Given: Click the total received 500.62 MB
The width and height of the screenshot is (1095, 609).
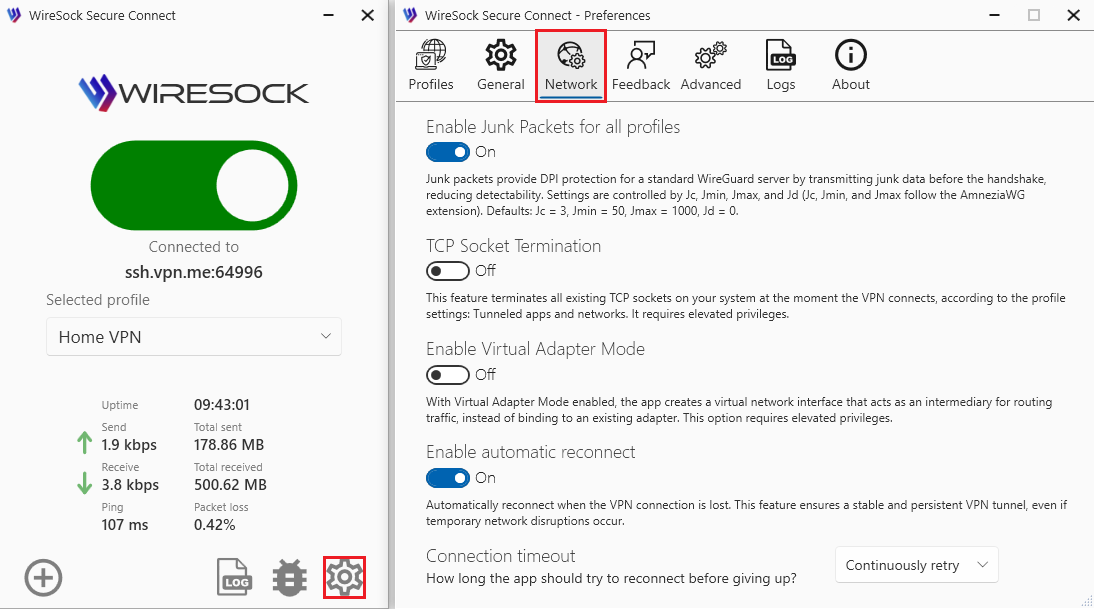Looking at the screenshot, I should pos(230,485).
